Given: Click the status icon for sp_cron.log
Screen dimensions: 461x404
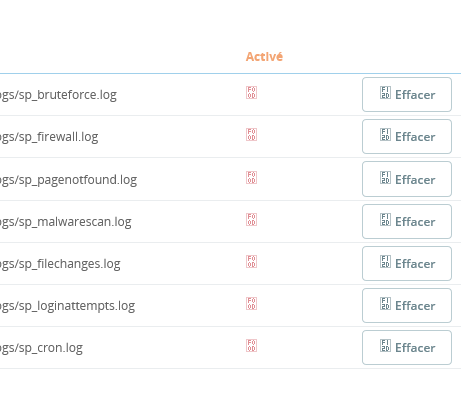Looking at the screenshot, I should 251,346.
